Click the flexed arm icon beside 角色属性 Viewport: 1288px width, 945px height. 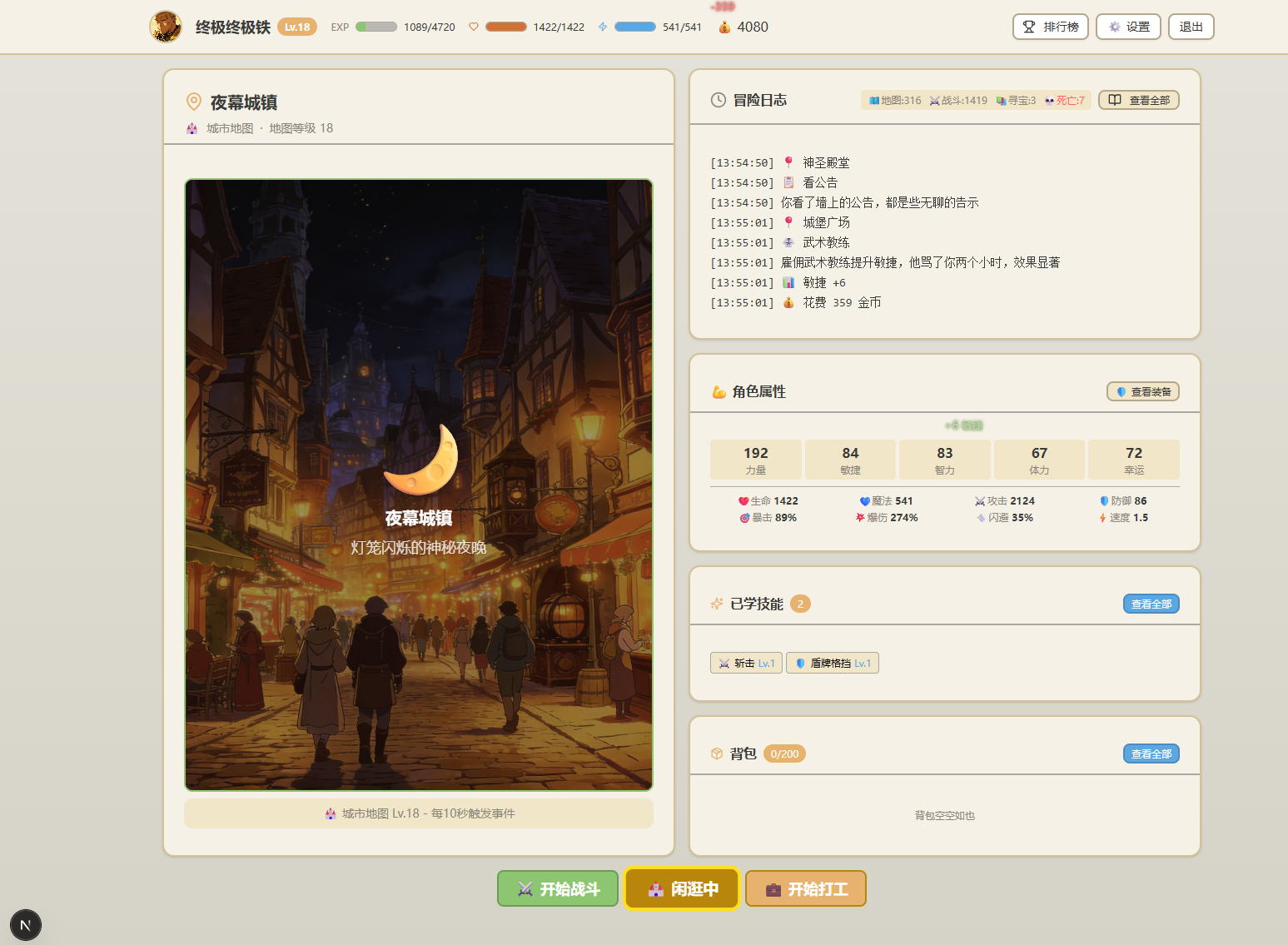(719, 392)
